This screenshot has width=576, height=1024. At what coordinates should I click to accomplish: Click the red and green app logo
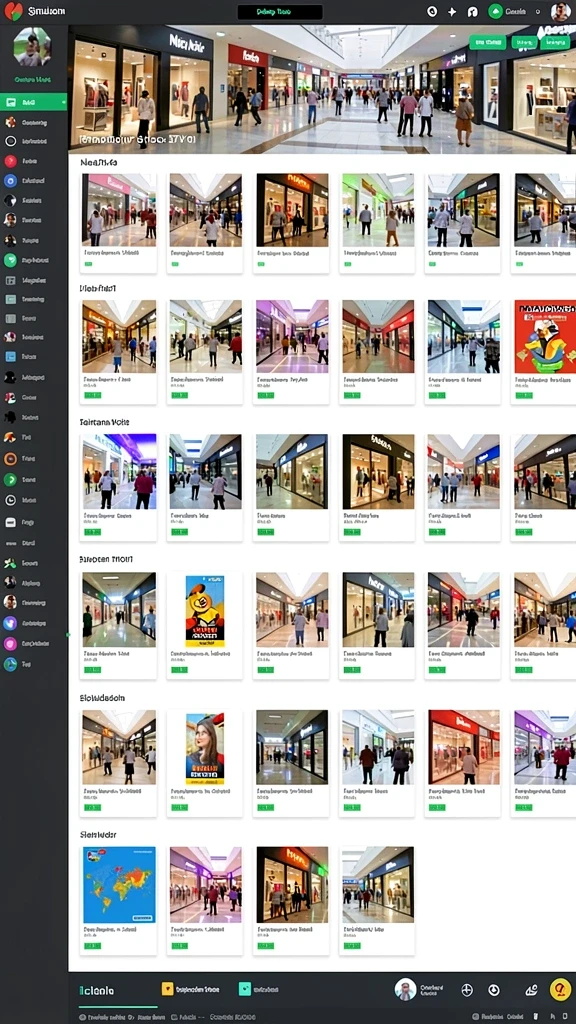coord(13,11)
